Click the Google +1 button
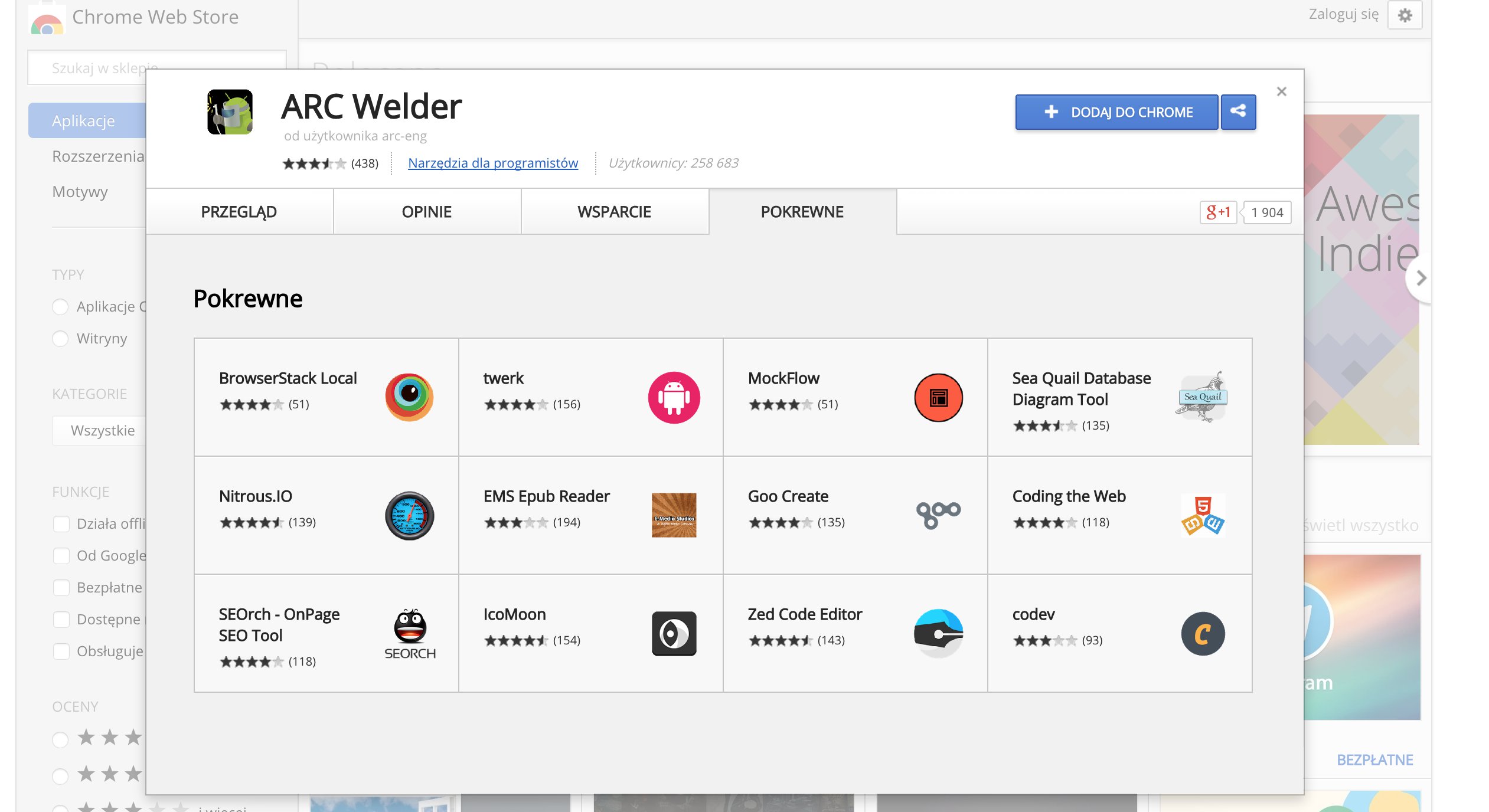The image size is (1489, 812). coord(1218,212)
